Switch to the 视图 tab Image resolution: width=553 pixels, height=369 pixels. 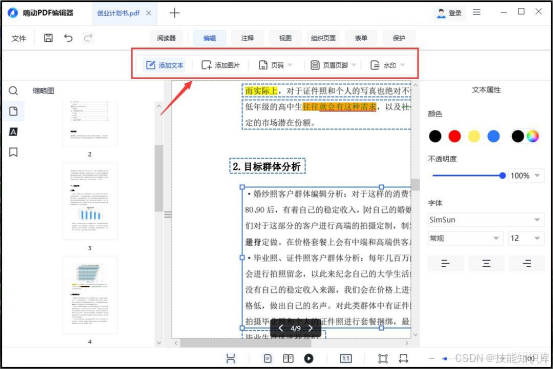click(285, 38)
